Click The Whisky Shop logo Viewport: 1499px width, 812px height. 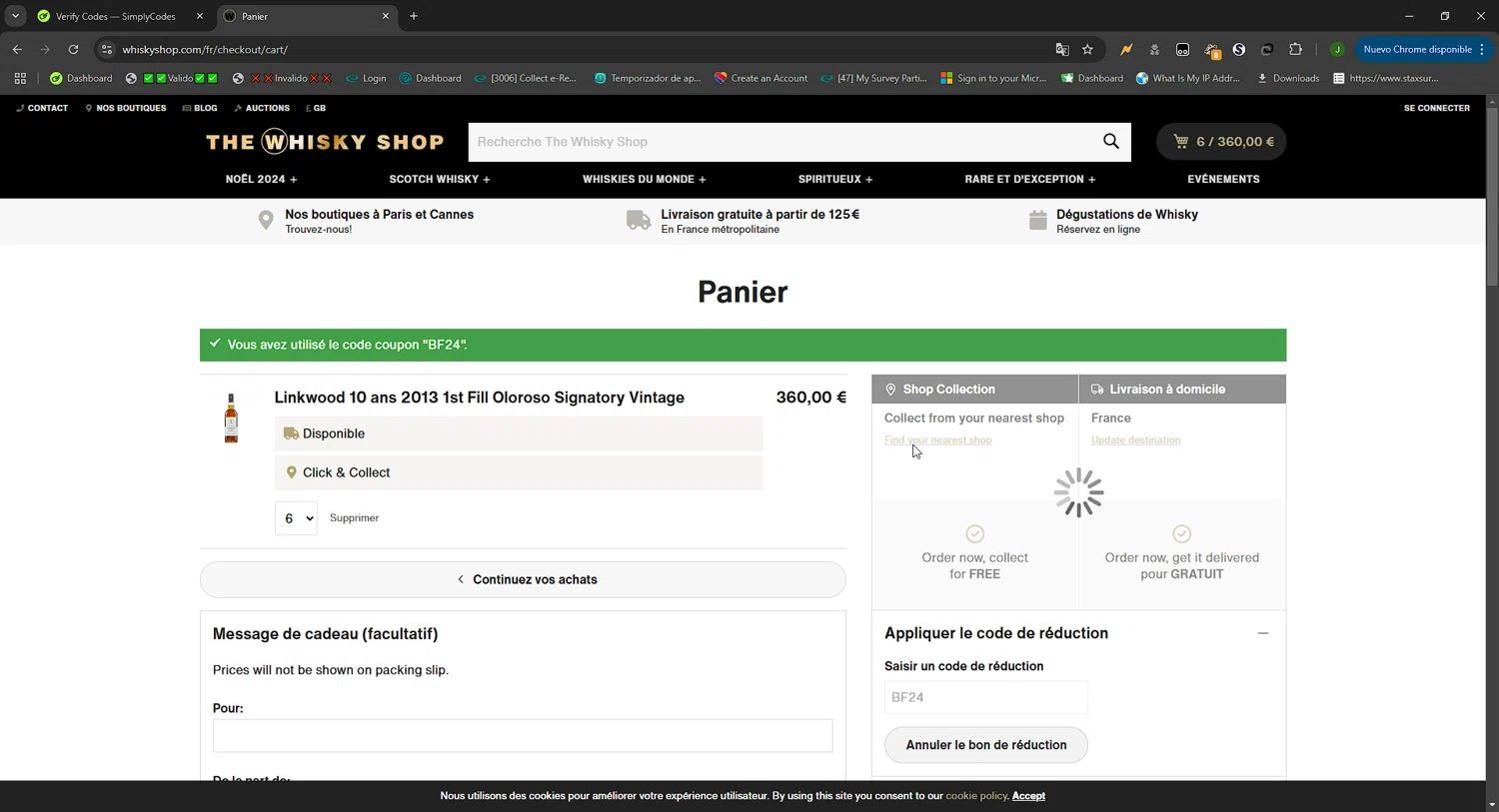point(325,142)
